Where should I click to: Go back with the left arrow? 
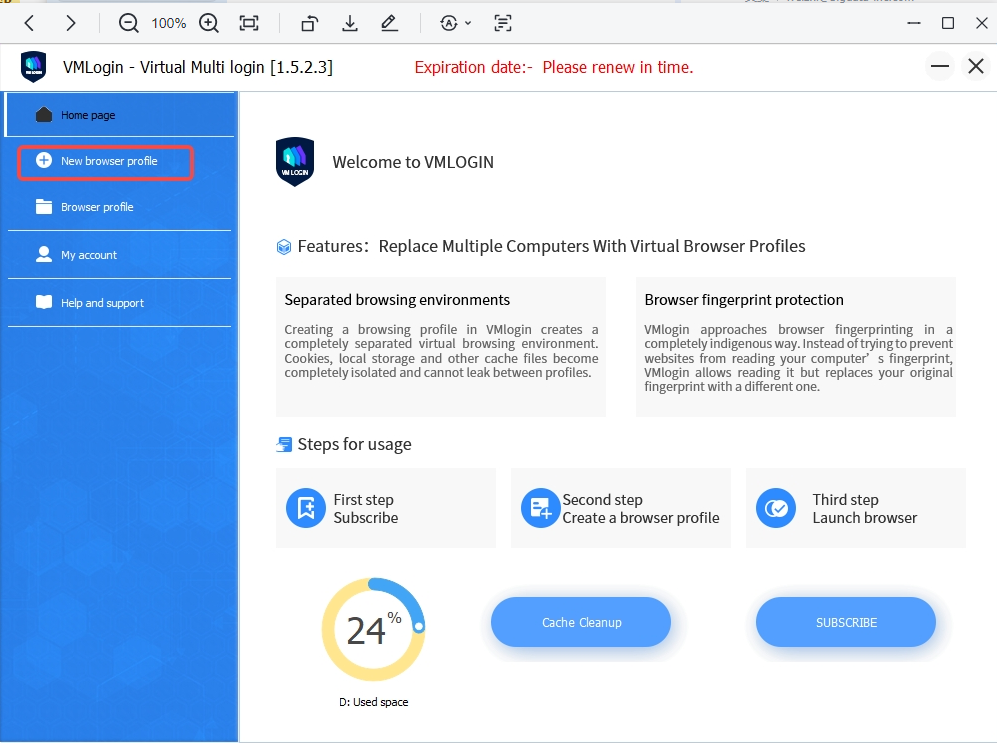[x=29, y=24]
